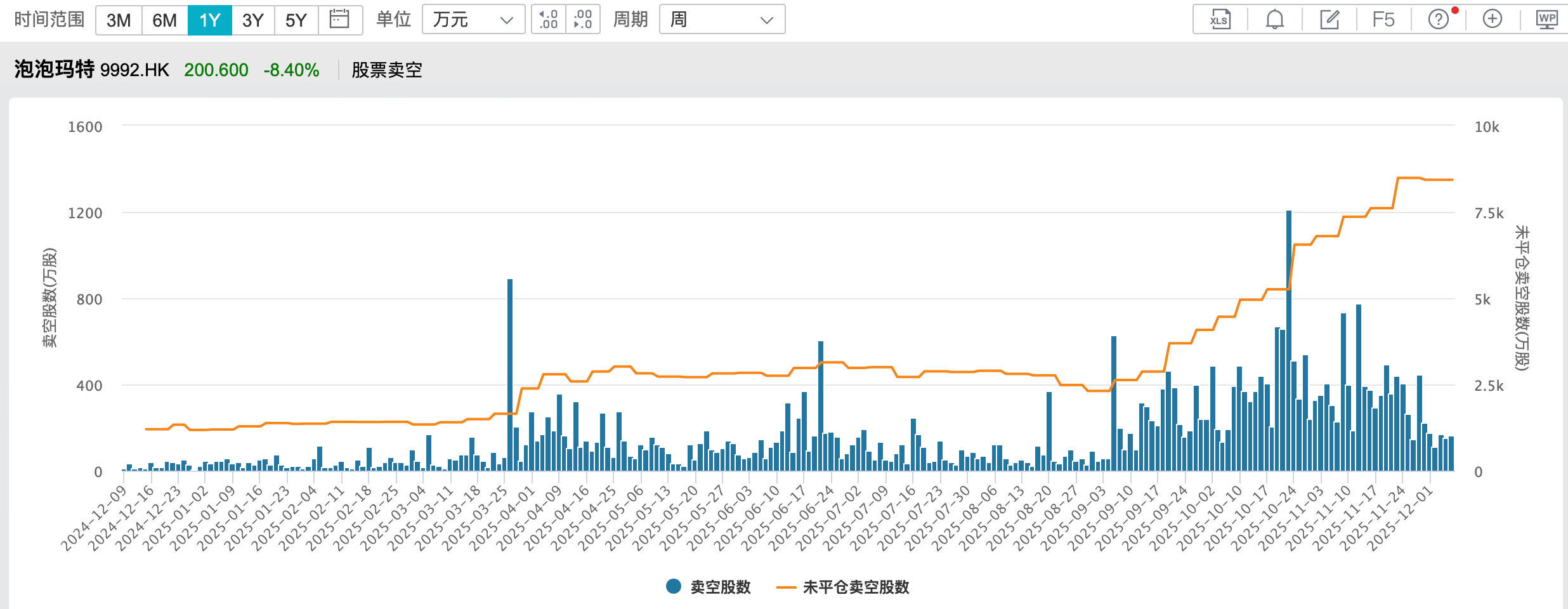1568x609 pixels.
Task: Click the pencil edit note icon
Action: click(1329, 20)
